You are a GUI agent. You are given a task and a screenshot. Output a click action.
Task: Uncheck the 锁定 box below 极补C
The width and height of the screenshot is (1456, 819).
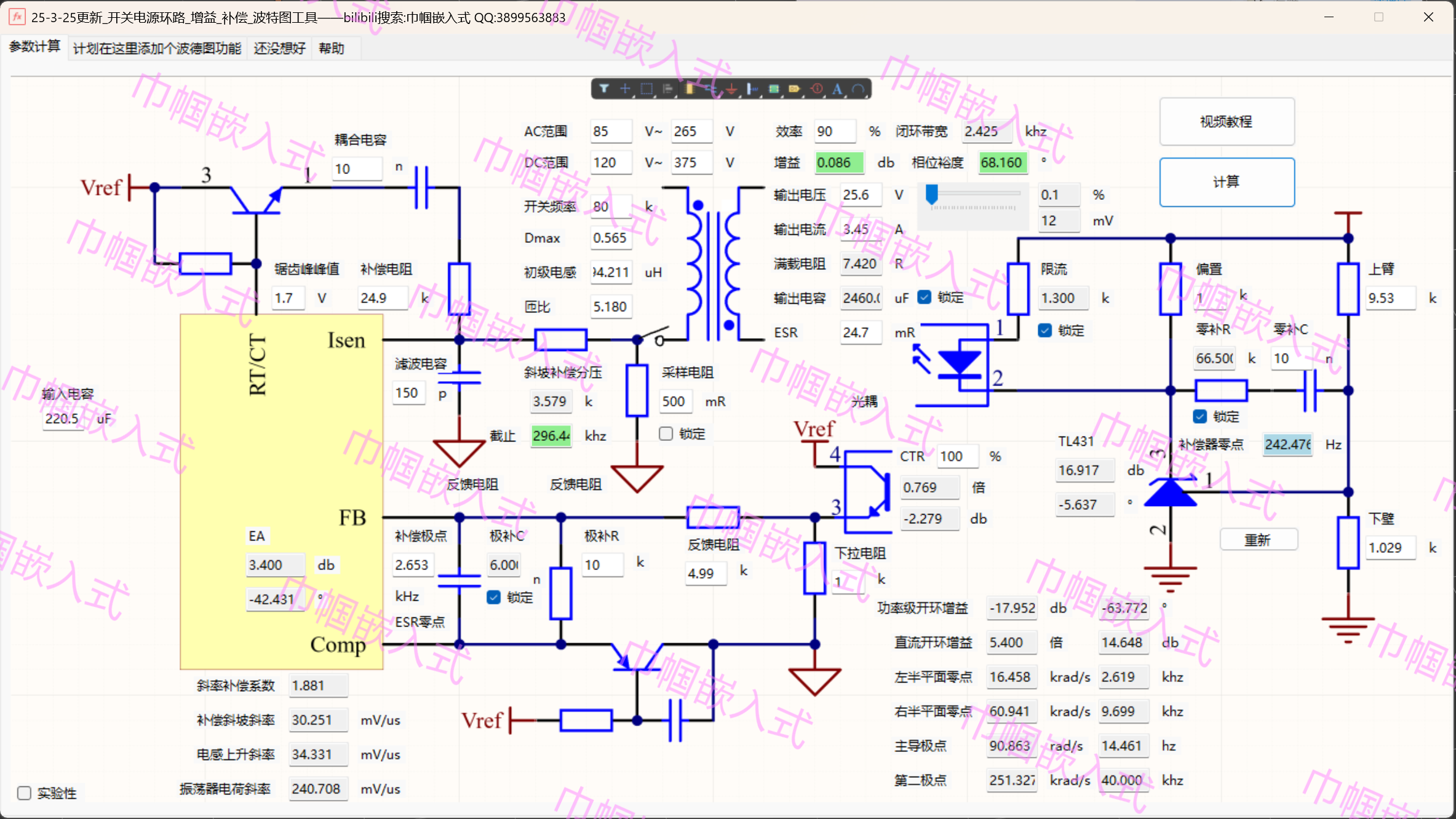coord(493,597)
